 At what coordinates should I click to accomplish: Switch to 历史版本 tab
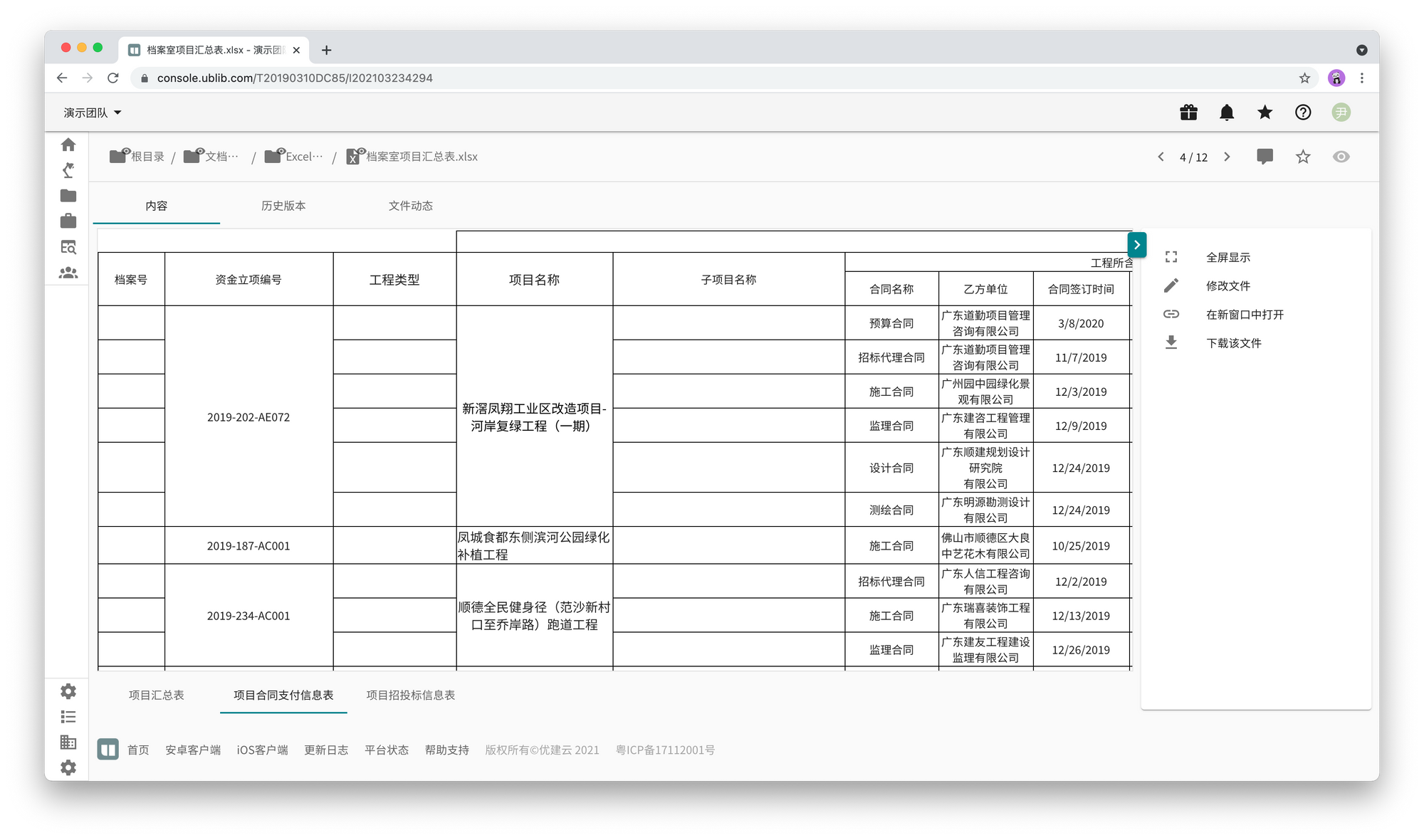[283, 206]
